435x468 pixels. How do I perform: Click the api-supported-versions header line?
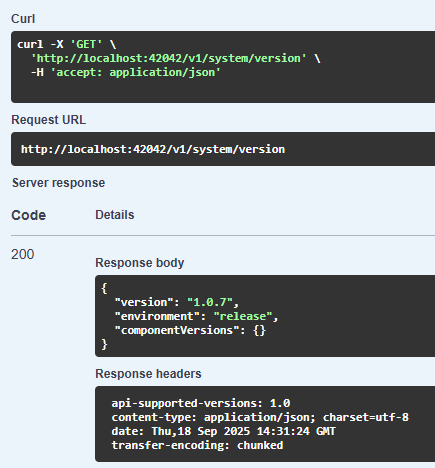pyautogui.click(x=201, y=403)
